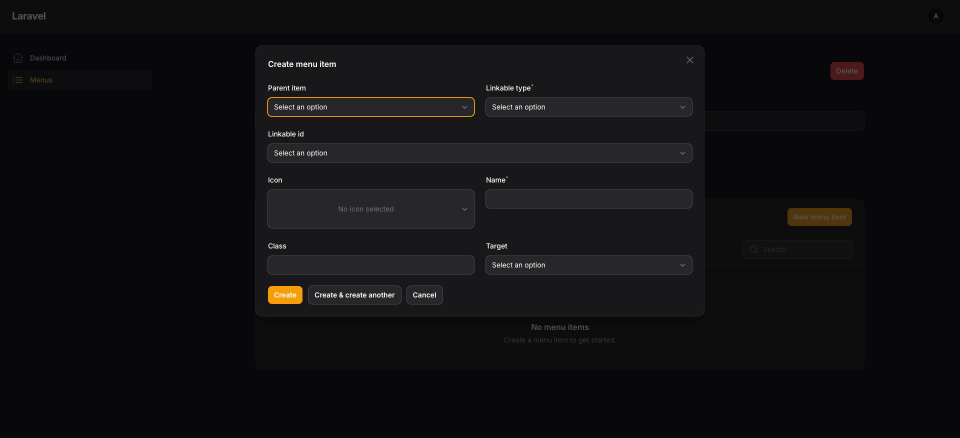Click the Name input field
Screen dimensions: 960x438
(588, 199)
